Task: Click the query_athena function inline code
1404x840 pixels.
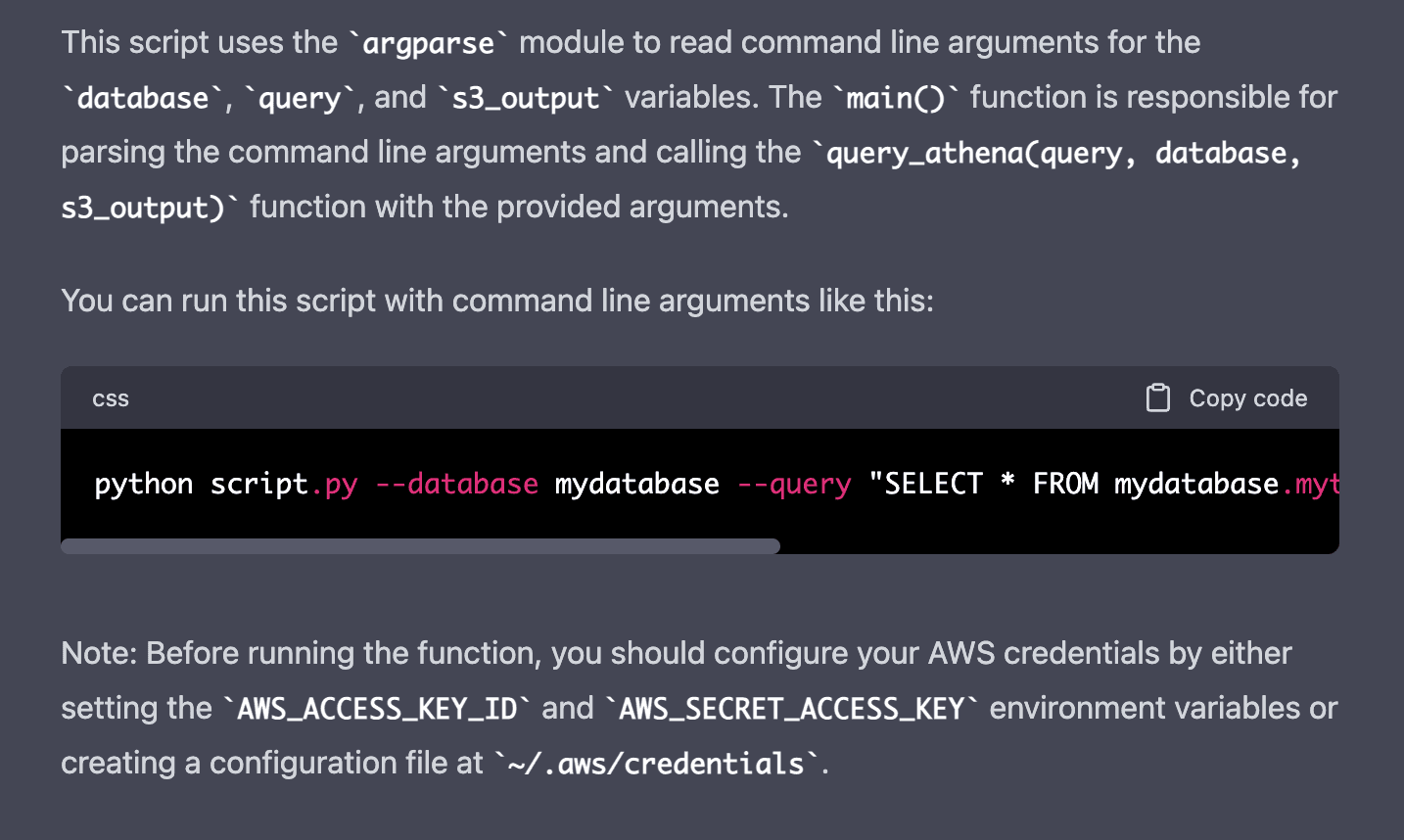Action: tap(1062, 154)
